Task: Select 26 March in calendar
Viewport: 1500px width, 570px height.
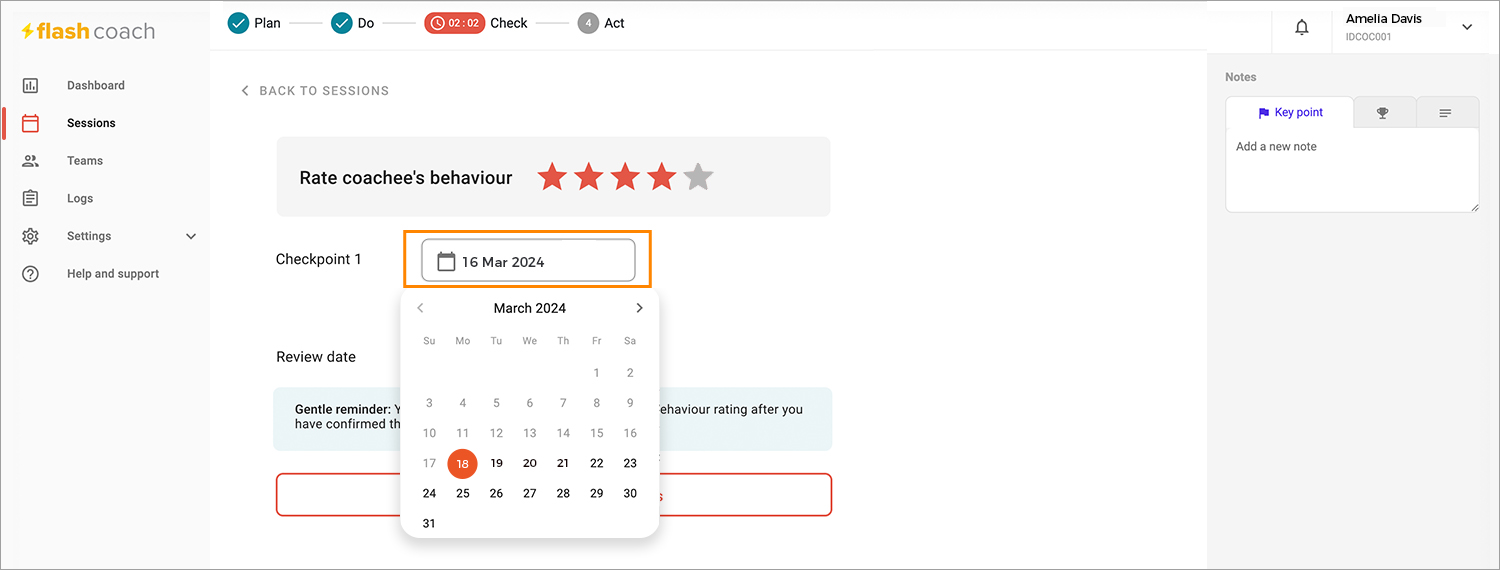Action: click(x=496, y=493)
